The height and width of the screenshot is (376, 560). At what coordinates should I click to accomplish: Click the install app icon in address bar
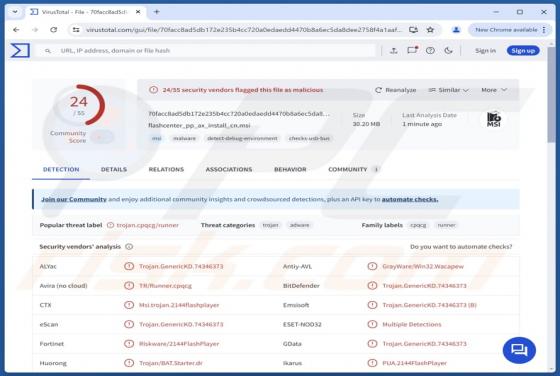[x=413, y=30]
